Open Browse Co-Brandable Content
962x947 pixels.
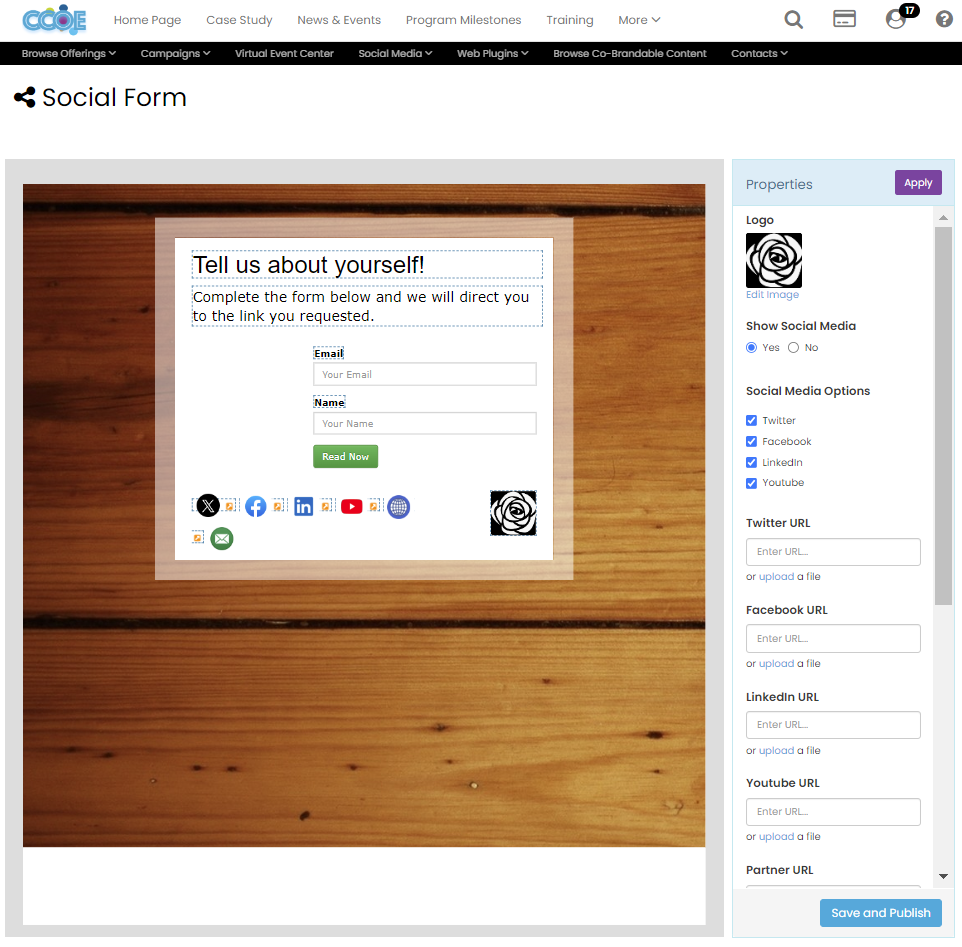click(x=629, y=53)
